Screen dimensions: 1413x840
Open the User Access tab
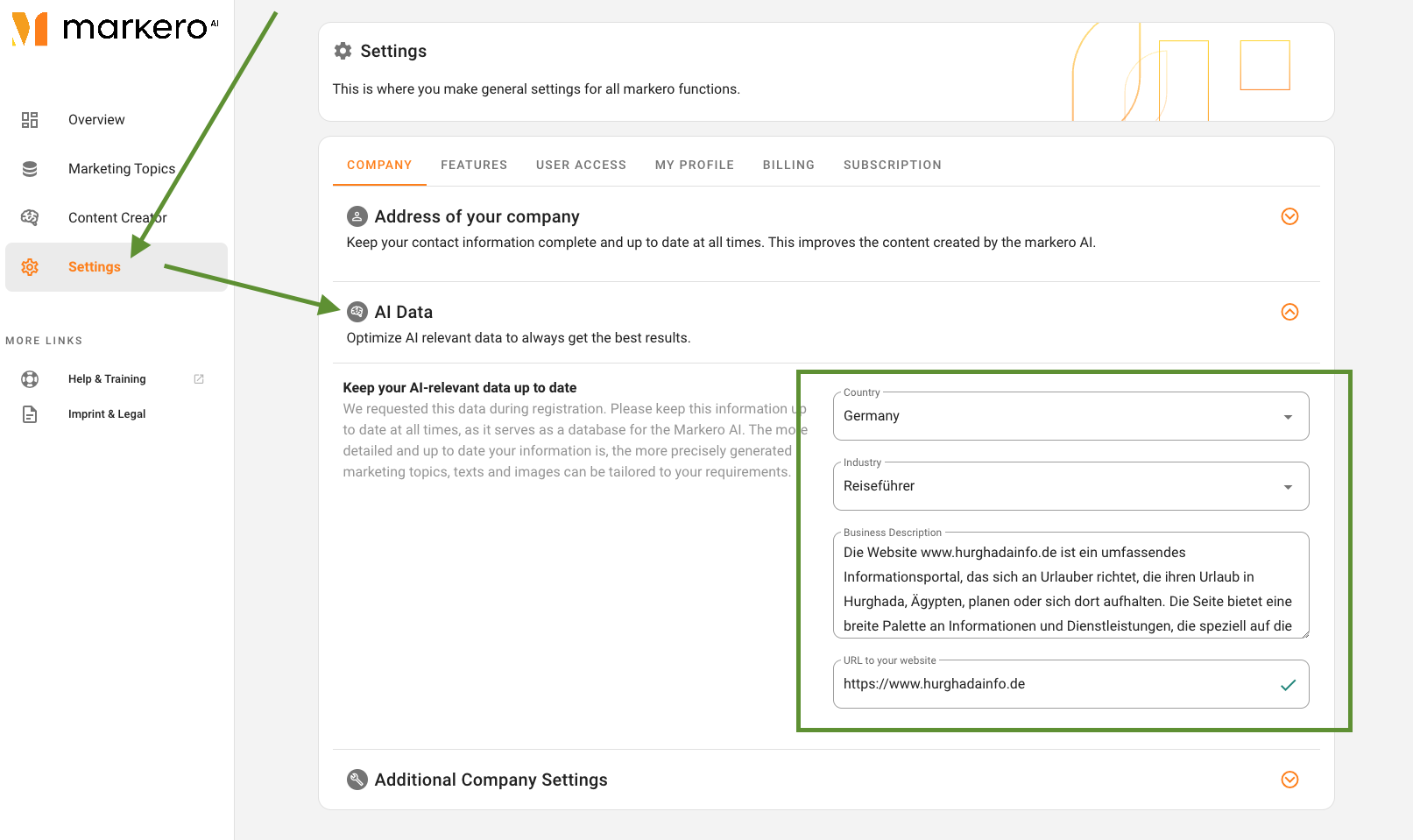pyautogui.click(x=582, y=165)
